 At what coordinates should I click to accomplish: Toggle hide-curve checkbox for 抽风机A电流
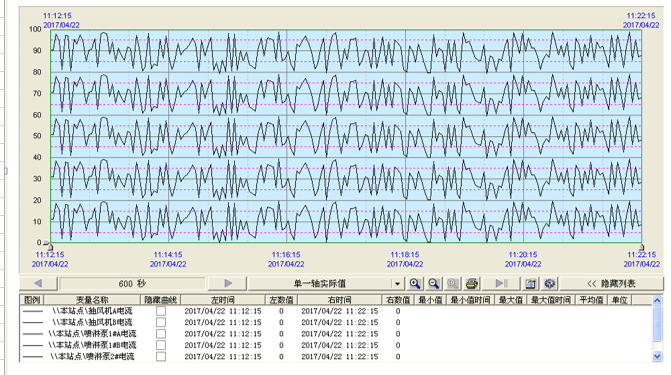point(161,311)
